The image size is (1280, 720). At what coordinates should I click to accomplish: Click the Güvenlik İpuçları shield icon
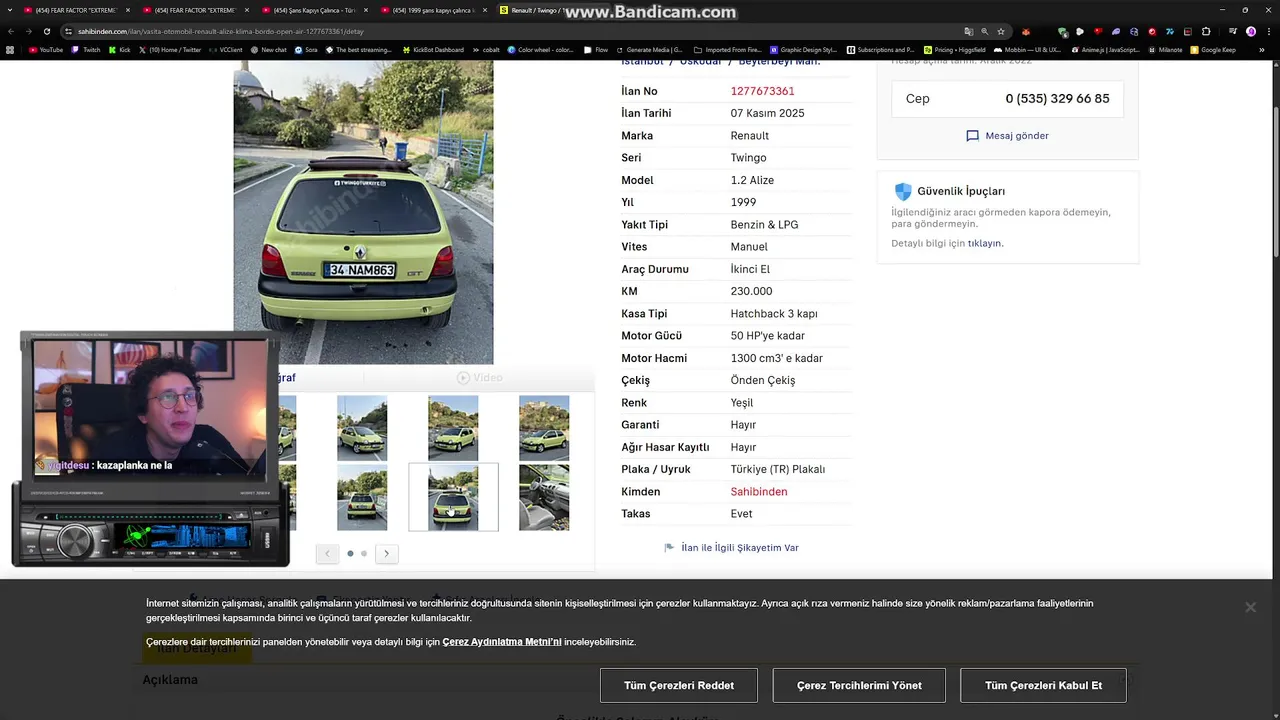pyautogui.click(x=903, y=191)
